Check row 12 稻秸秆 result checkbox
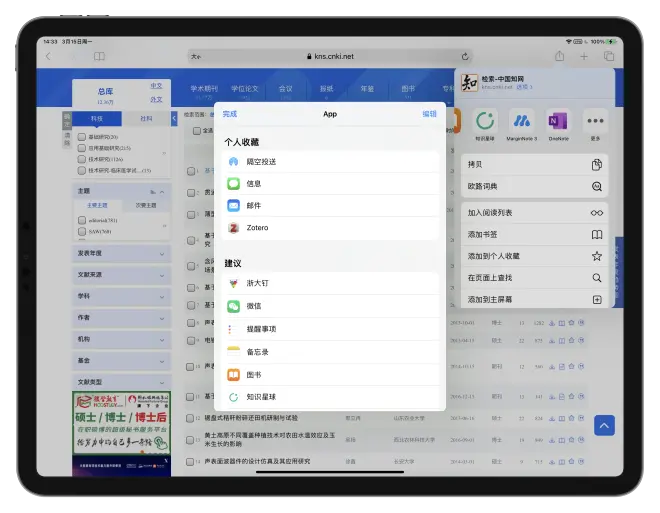Screen dimensions: 660x513 [x=190, y=418]
